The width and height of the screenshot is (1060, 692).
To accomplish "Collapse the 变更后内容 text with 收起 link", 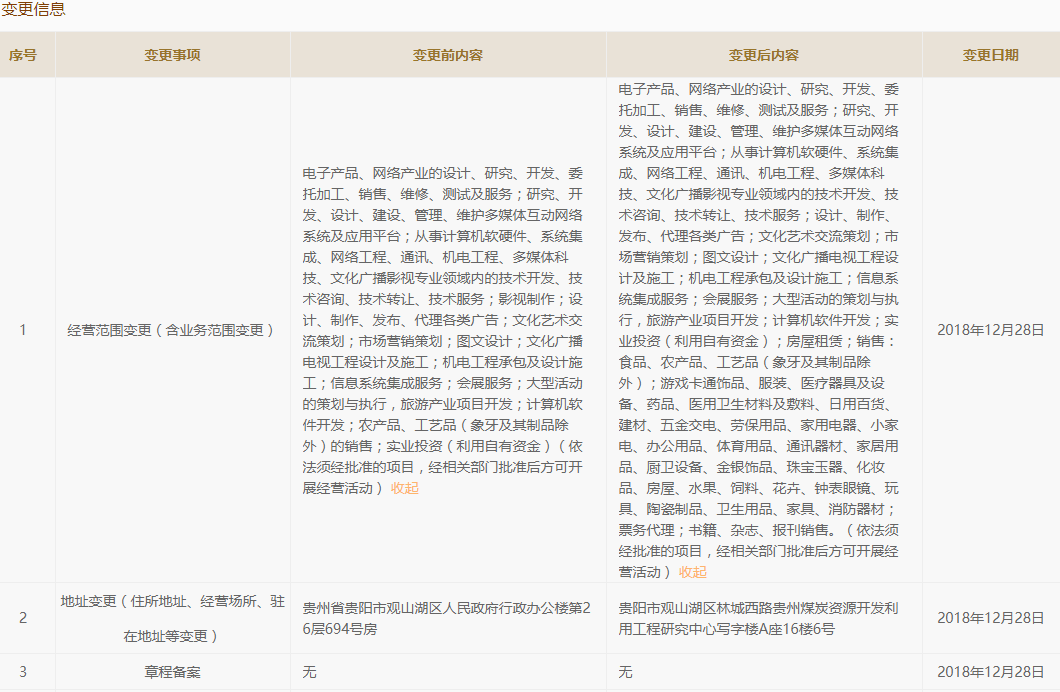I will (x=692, y=572).
